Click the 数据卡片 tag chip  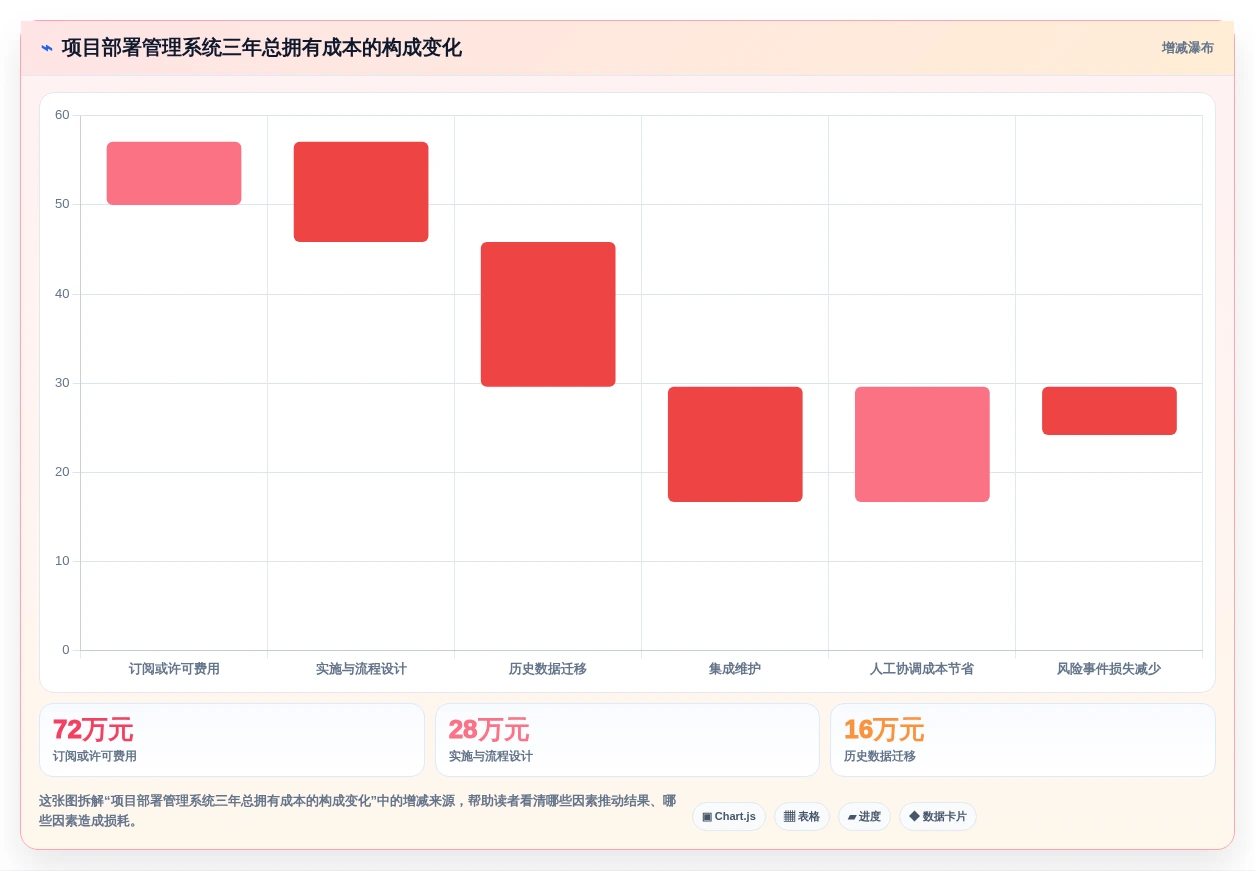(x=938, y=816)
